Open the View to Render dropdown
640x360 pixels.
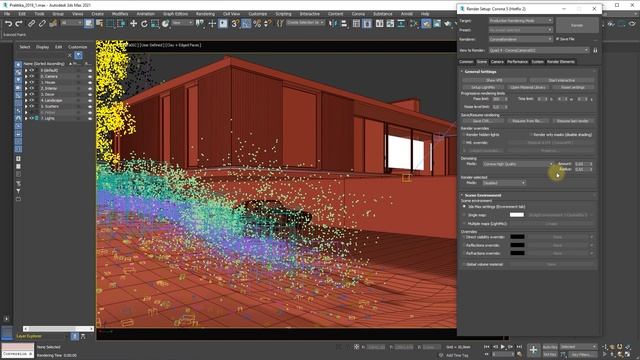[539, 50]
